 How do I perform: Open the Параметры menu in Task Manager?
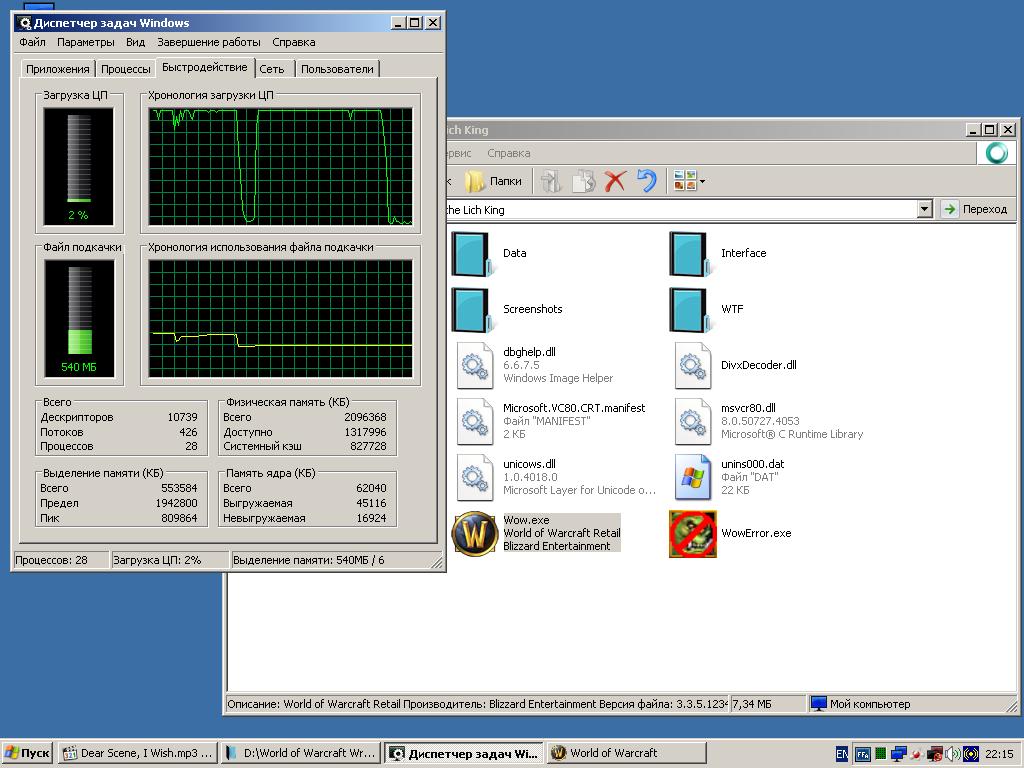point(85,42)
